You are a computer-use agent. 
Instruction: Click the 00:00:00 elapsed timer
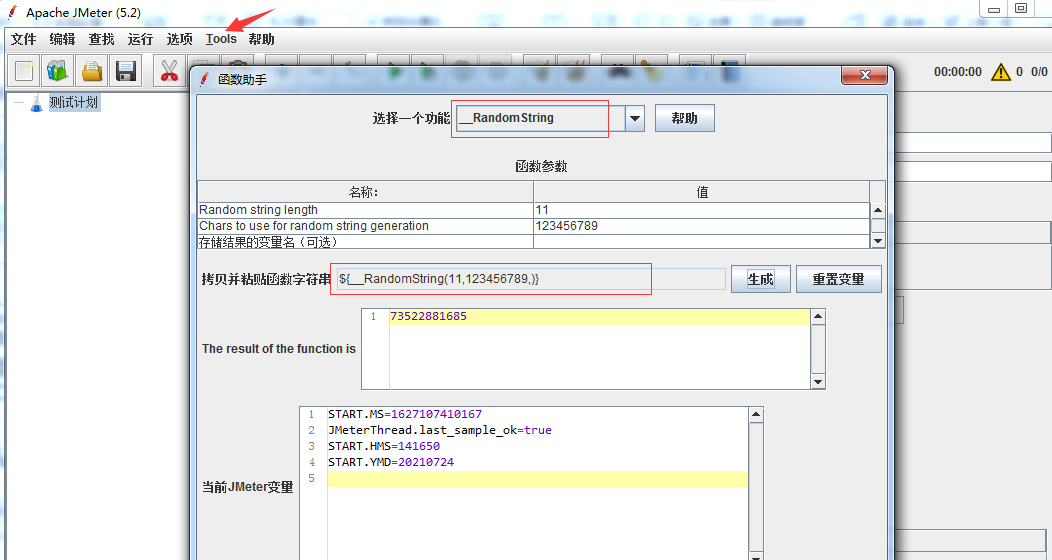(957, 72)
